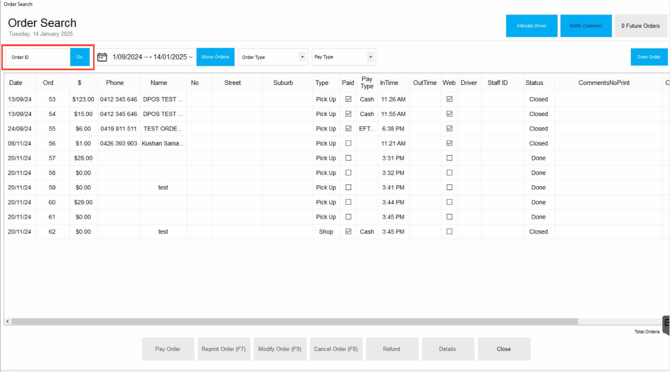Toggle Paid checkbox for order 62
The image size is (670, 372).
pyautogui.click(x=348, y=231)
